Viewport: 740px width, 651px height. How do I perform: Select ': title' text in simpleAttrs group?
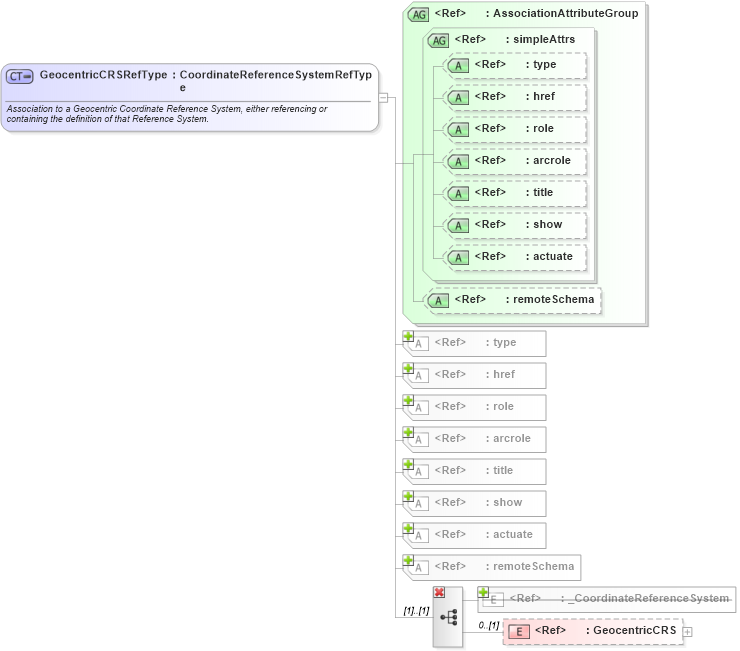coord(539,193)
